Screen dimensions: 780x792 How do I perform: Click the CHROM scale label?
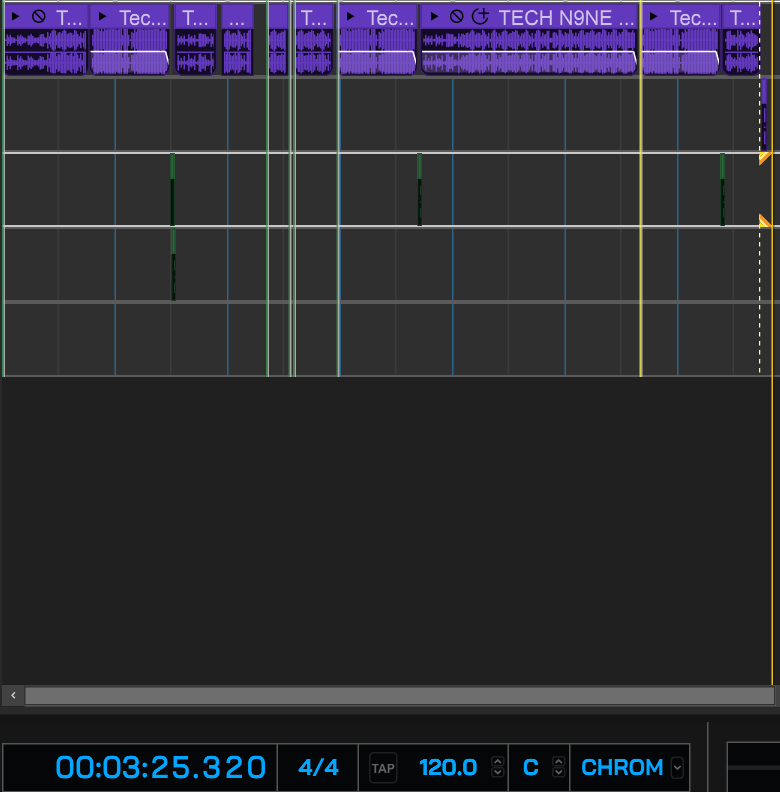622,768
